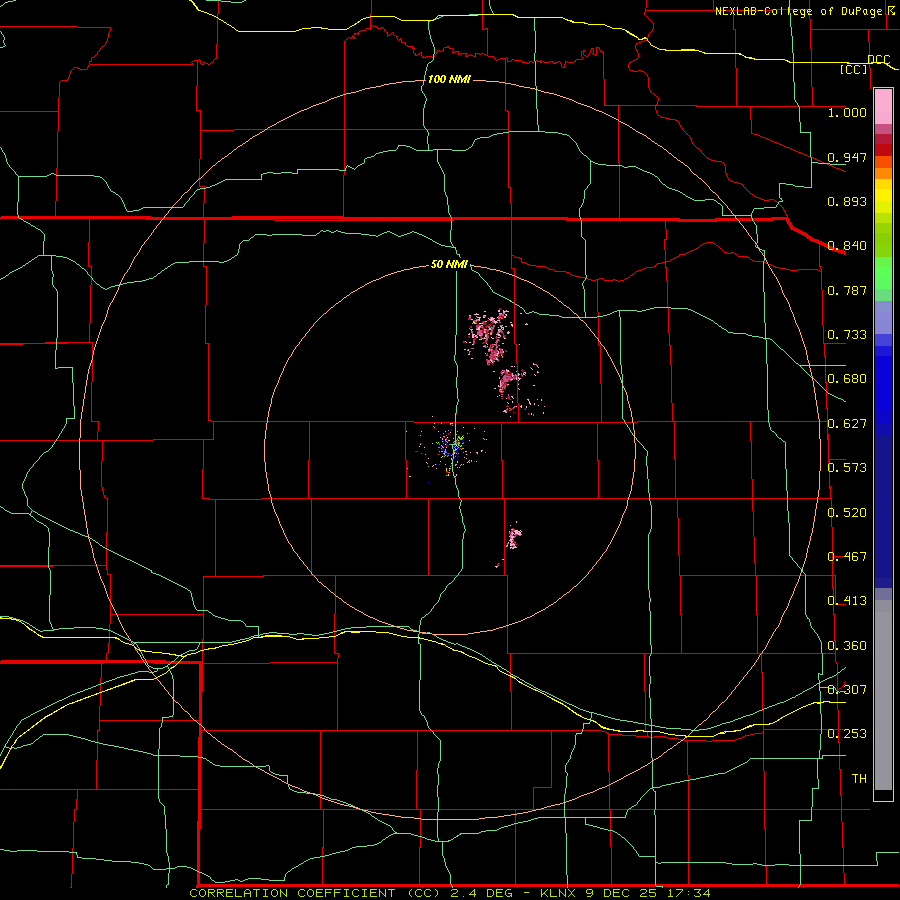Click the large pink echo cluster north of radar
This screenshot has width=900, height=900.
(490, 336)
